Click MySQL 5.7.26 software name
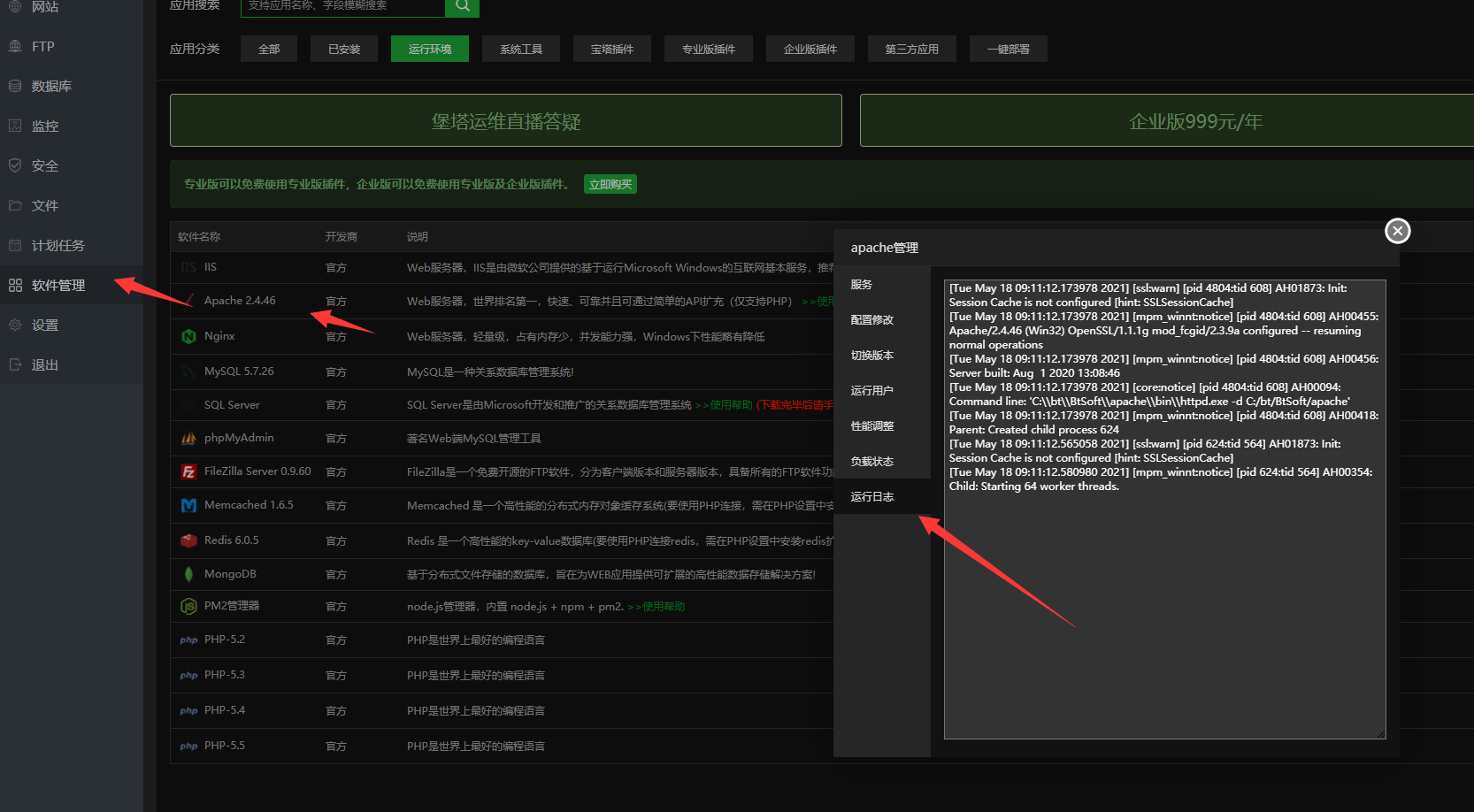The height and width of the screenshot is (812, 1474). coord(239,372)
